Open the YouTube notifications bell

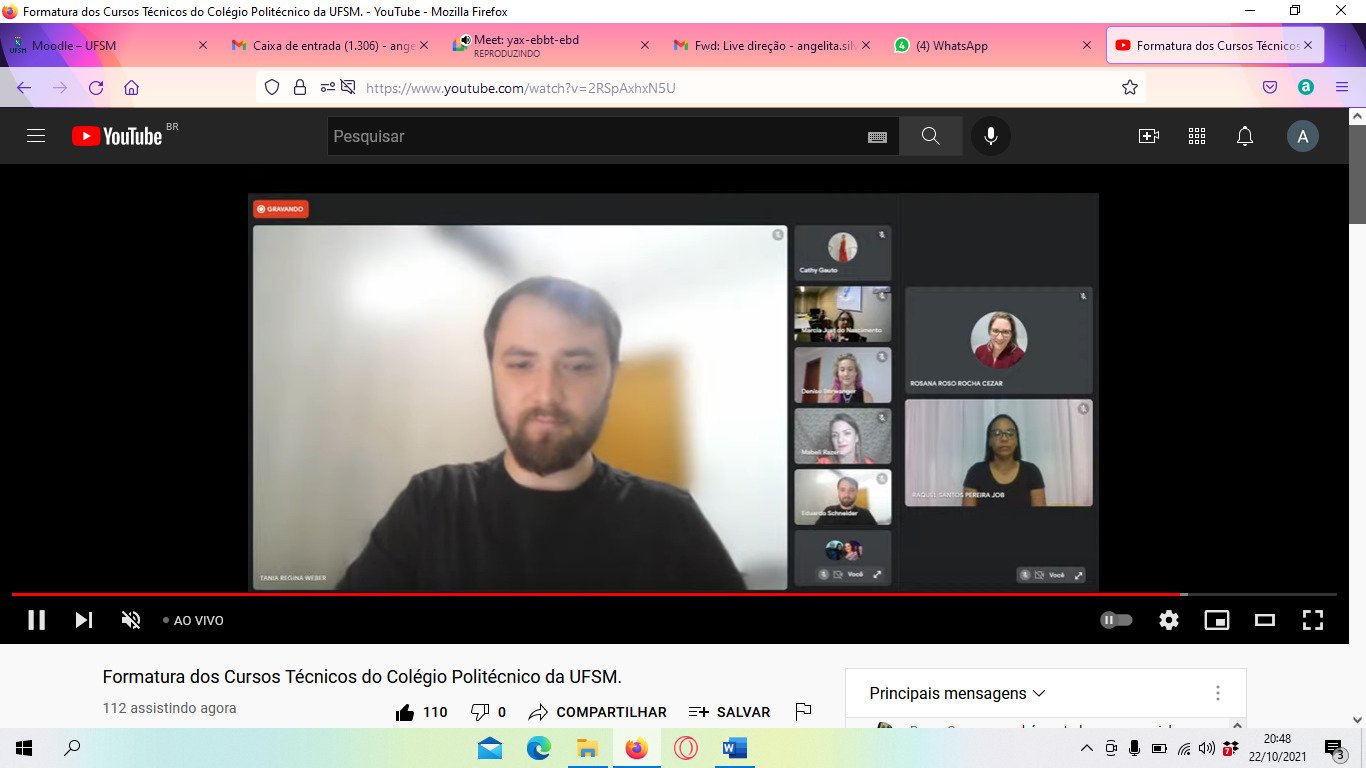(x=1244, y=136)
